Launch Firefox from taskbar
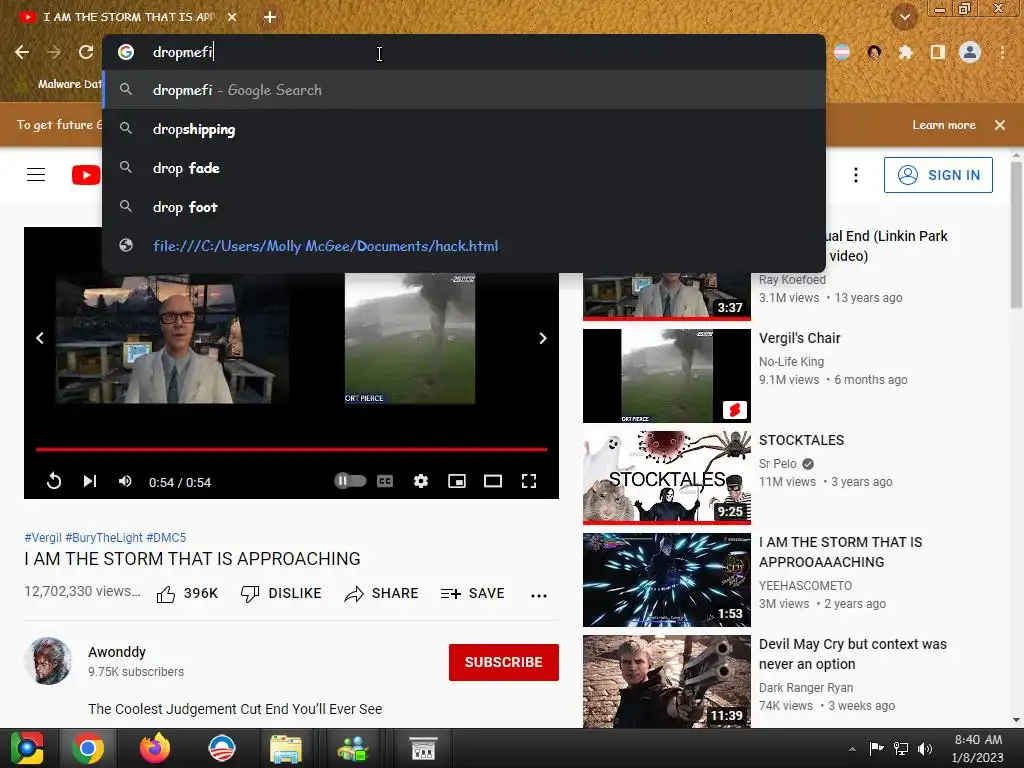The height and width of the screenshot is (768, 1024). click(155, 748)
